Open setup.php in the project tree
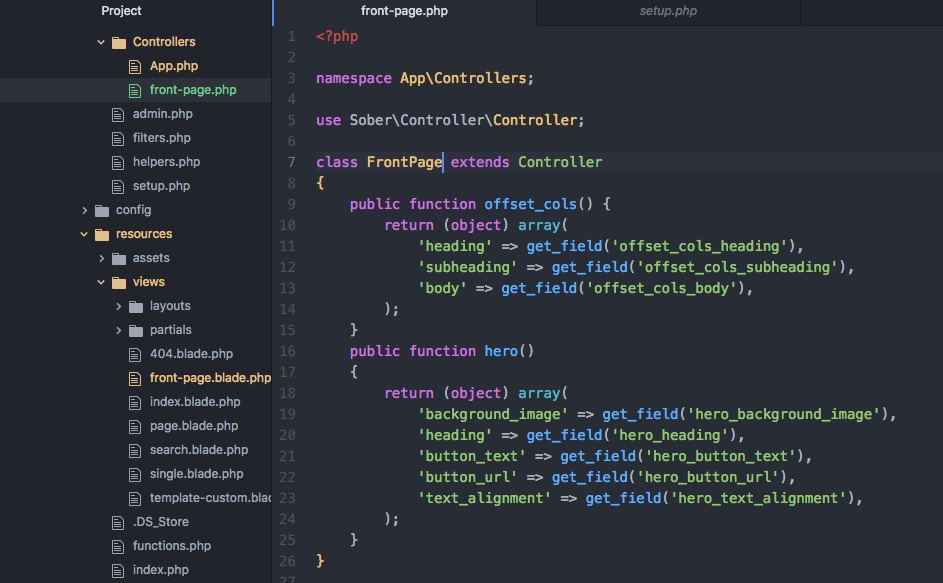This screenshot has height=583, width=943. click(161, 186)
